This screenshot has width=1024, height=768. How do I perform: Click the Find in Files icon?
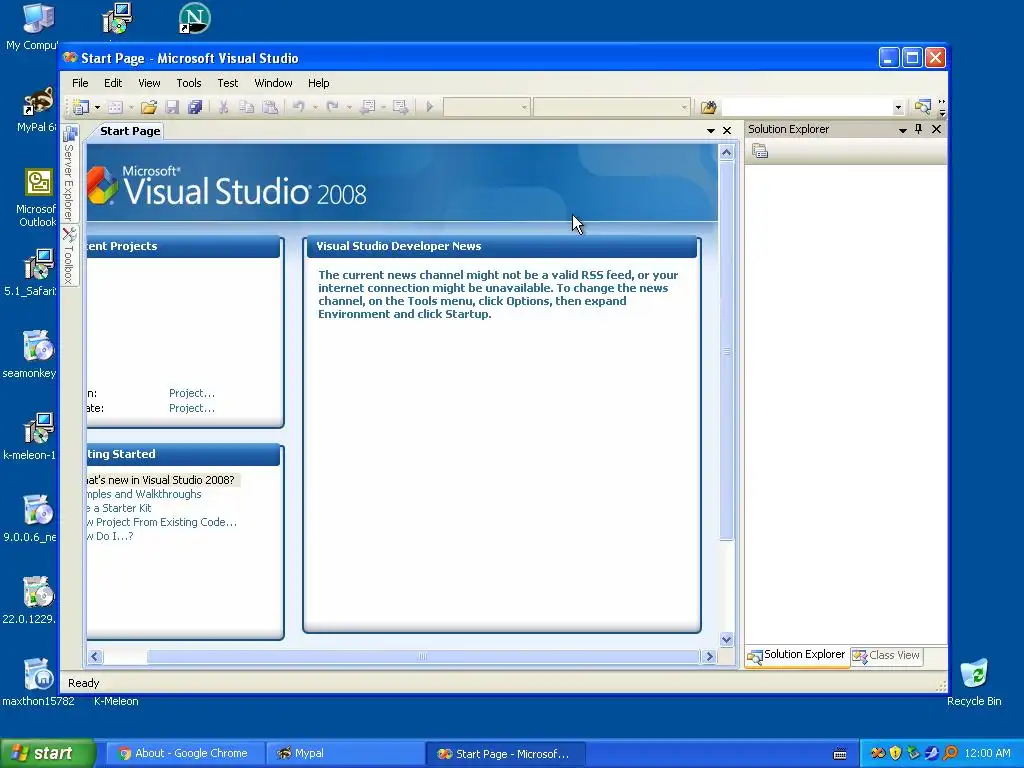pos(709,107)
